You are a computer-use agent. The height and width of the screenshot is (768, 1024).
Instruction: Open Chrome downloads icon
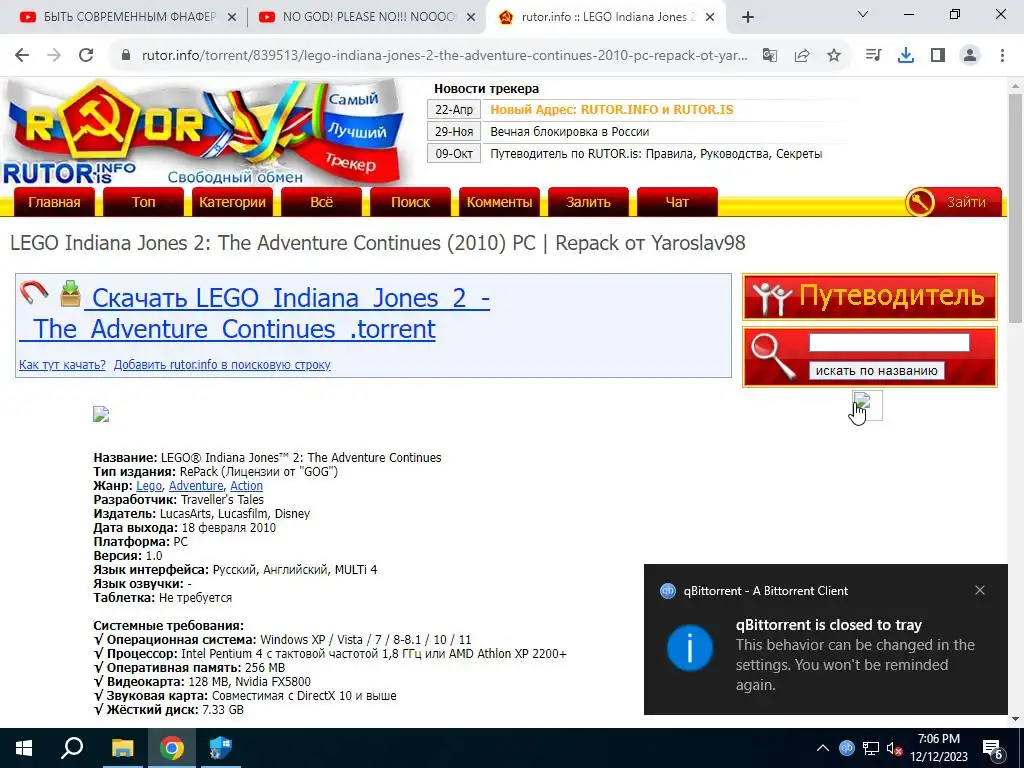[906, 56]
